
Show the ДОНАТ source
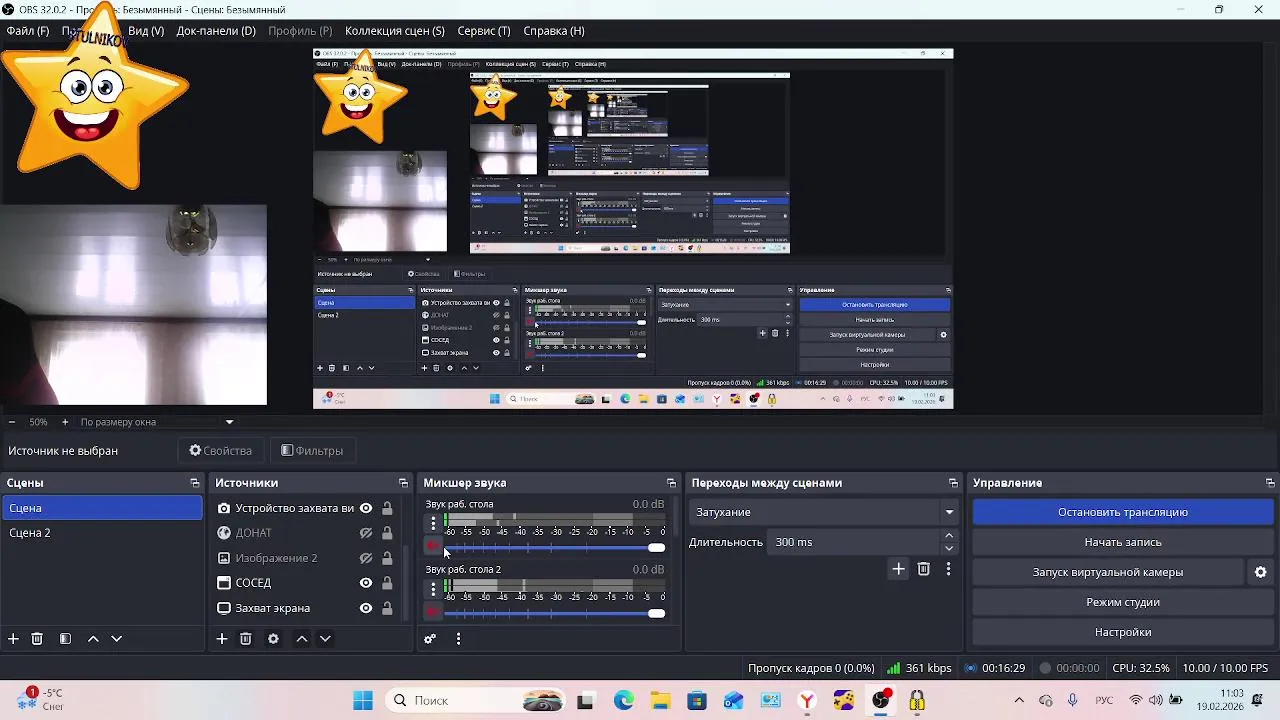[366, 533]
